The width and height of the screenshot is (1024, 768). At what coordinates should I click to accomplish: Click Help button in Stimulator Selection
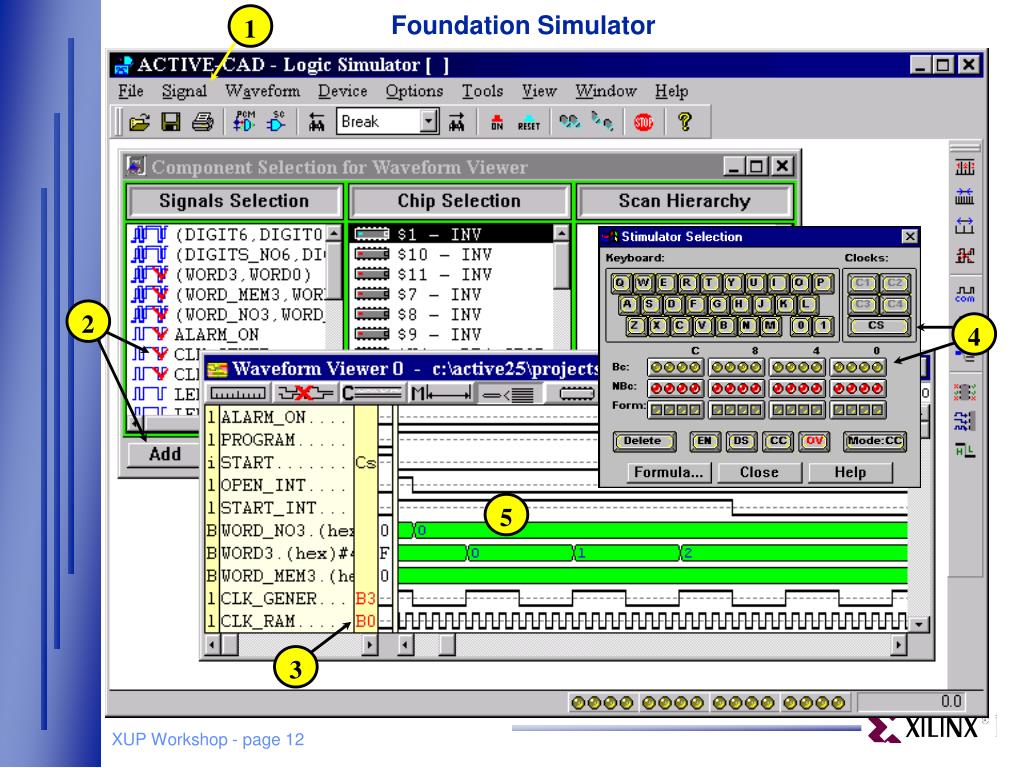tap(850, 472)
